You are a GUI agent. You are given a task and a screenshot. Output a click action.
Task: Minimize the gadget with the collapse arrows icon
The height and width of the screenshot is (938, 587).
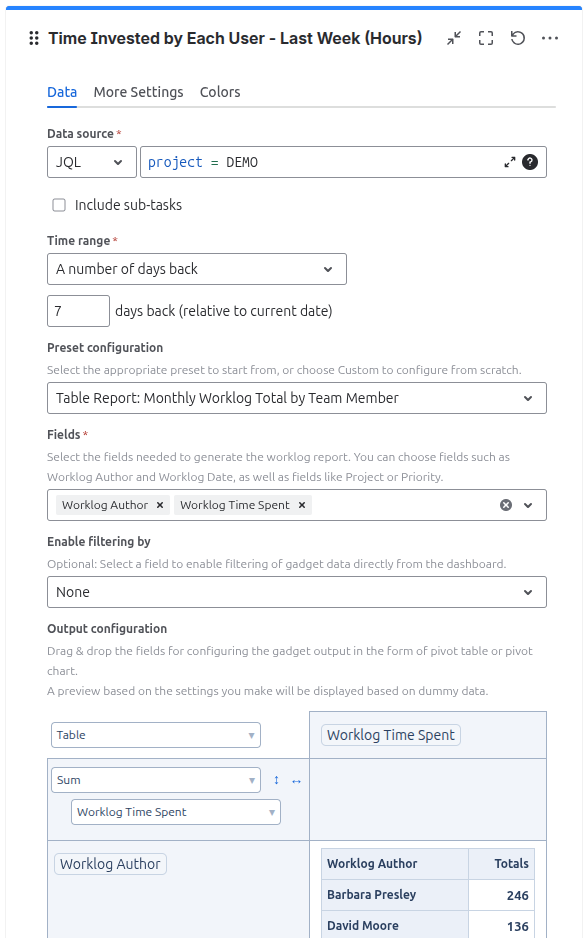click(x=454, y=38)
